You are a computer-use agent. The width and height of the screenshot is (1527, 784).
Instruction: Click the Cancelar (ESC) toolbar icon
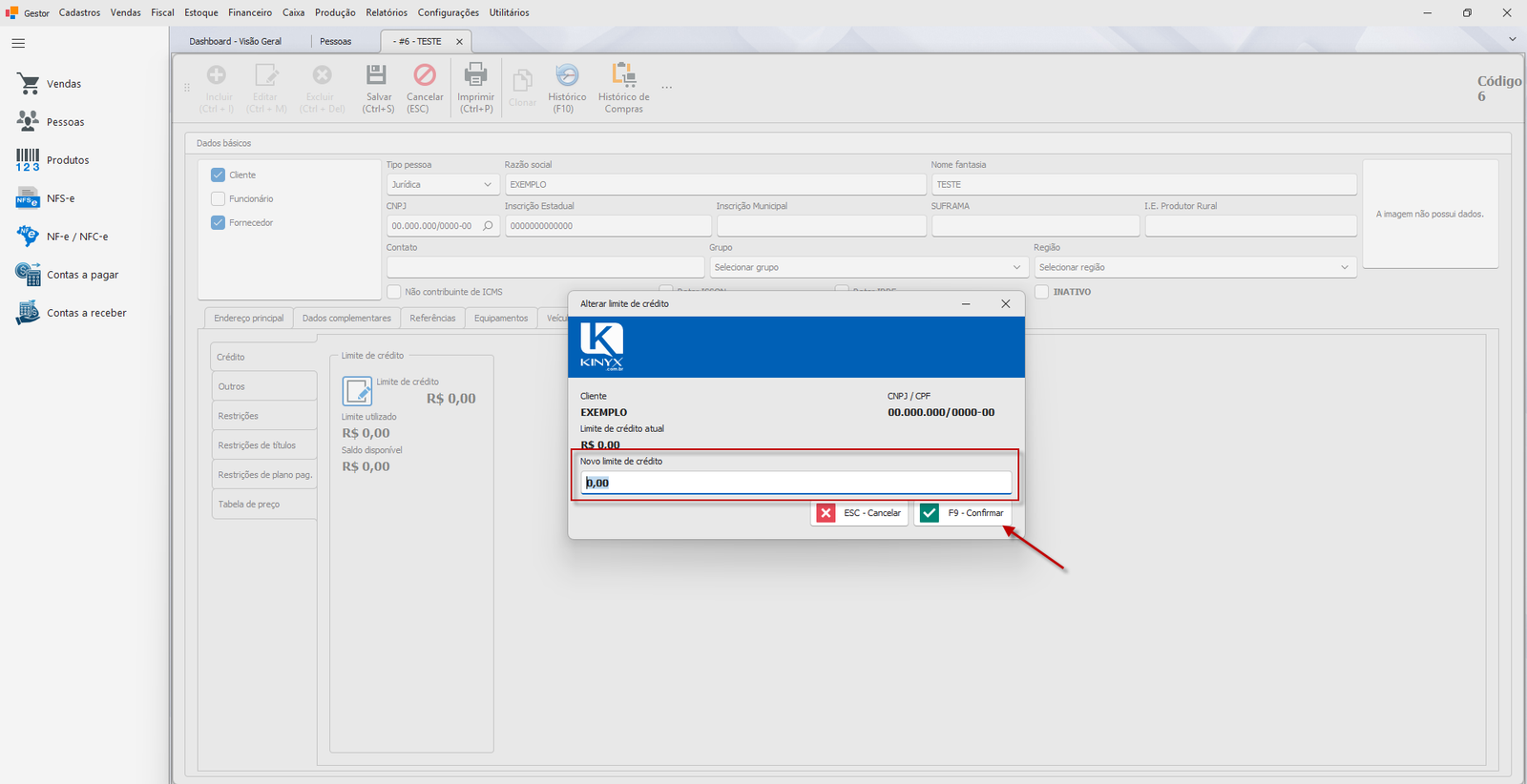[425, 74]
